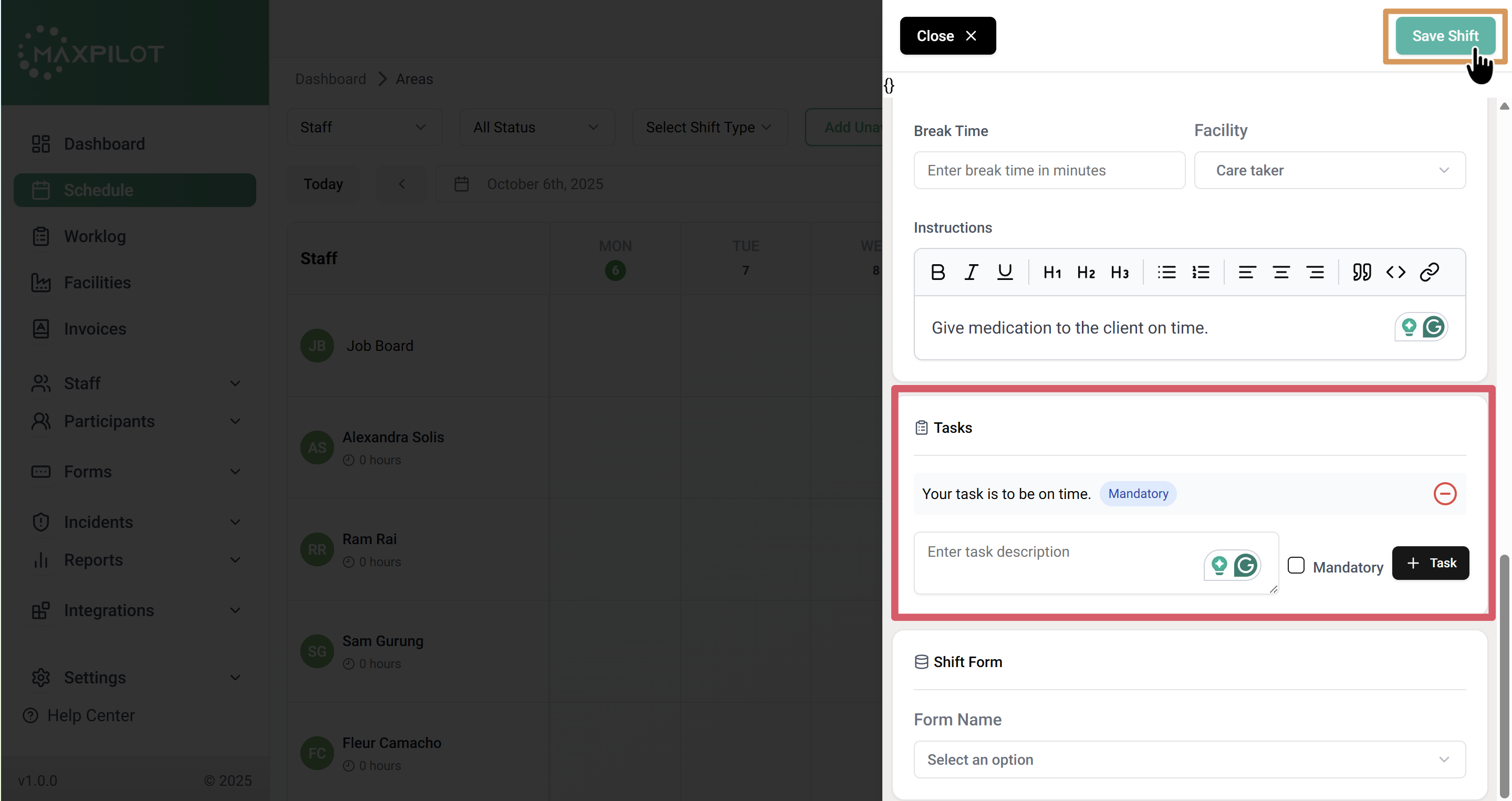Click the underline formatting icon
The height and width of the screenshot is (801, 1512).
(1005, 272)
